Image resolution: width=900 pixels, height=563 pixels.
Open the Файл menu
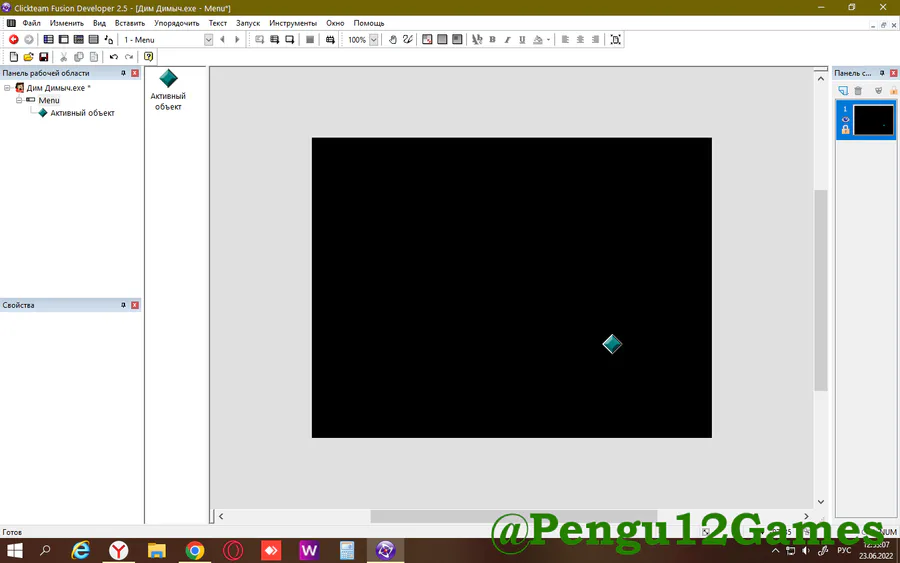[32, 23]
